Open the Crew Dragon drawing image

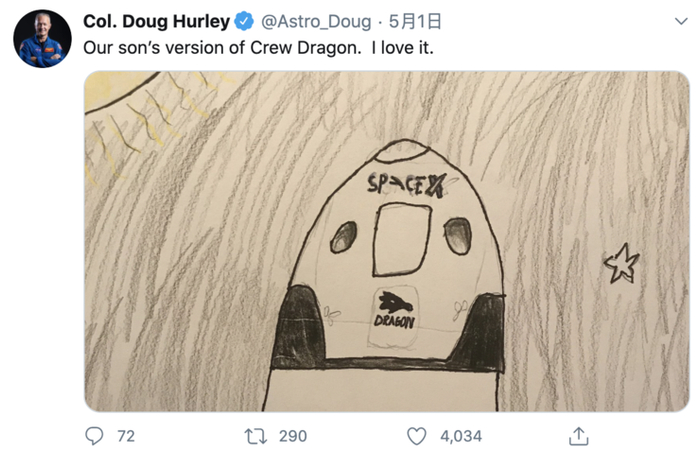[387, 241]
